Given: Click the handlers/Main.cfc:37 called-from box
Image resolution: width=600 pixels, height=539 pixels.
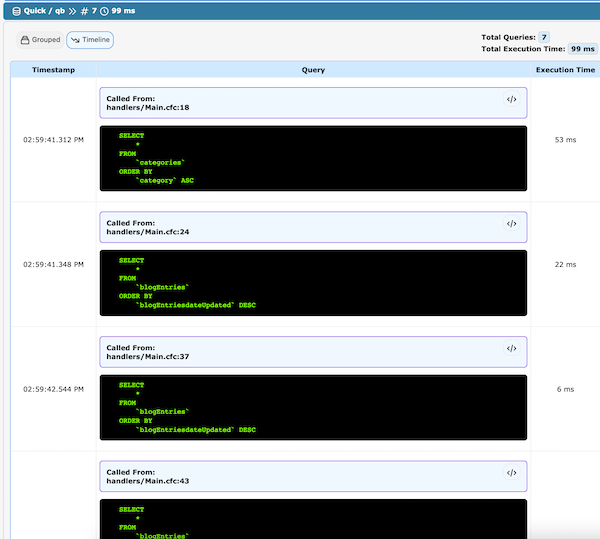Looking at the screenshot, I should [313, 352].
